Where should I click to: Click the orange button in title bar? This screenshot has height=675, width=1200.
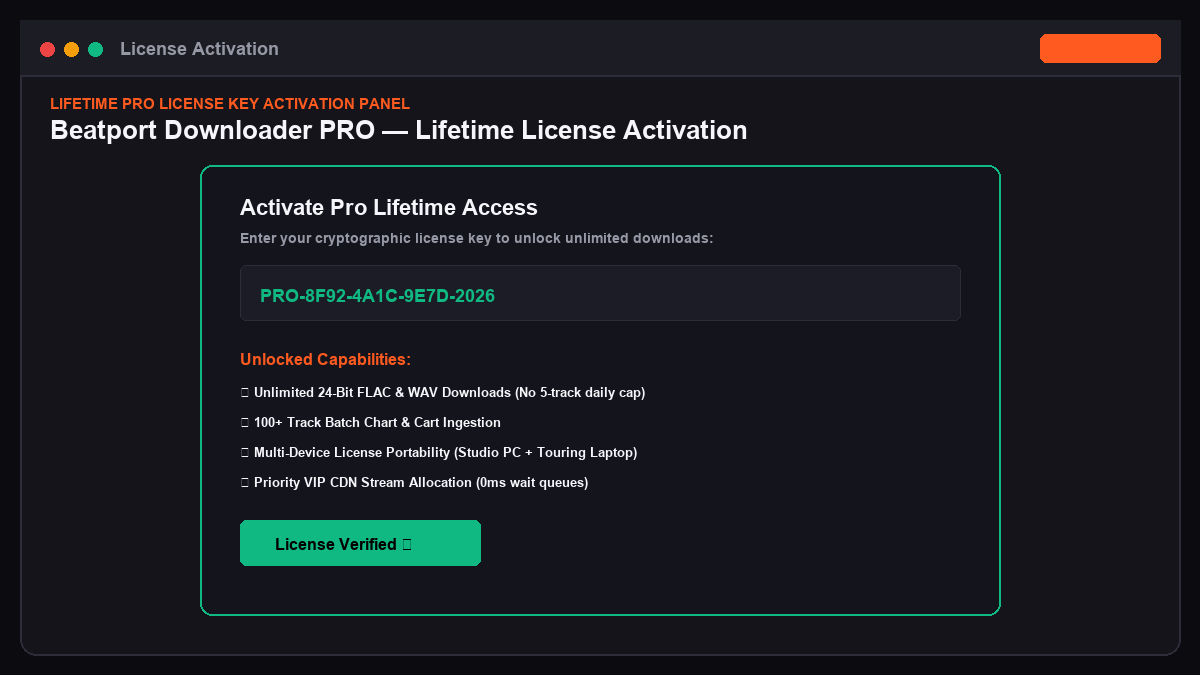(1100, 48)
